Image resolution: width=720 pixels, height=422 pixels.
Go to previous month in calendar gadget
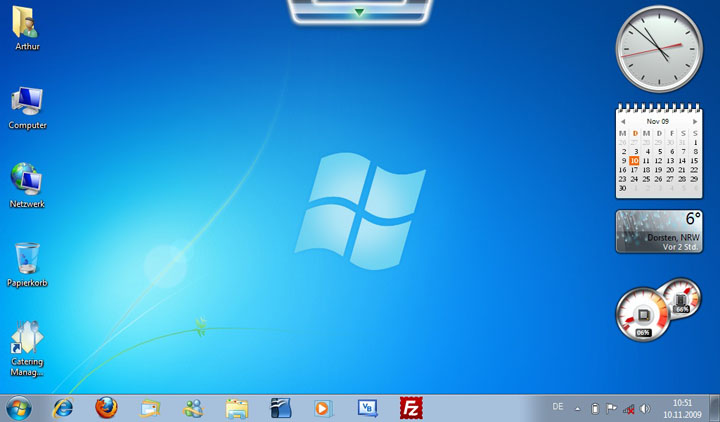click(x=623, y=122)
